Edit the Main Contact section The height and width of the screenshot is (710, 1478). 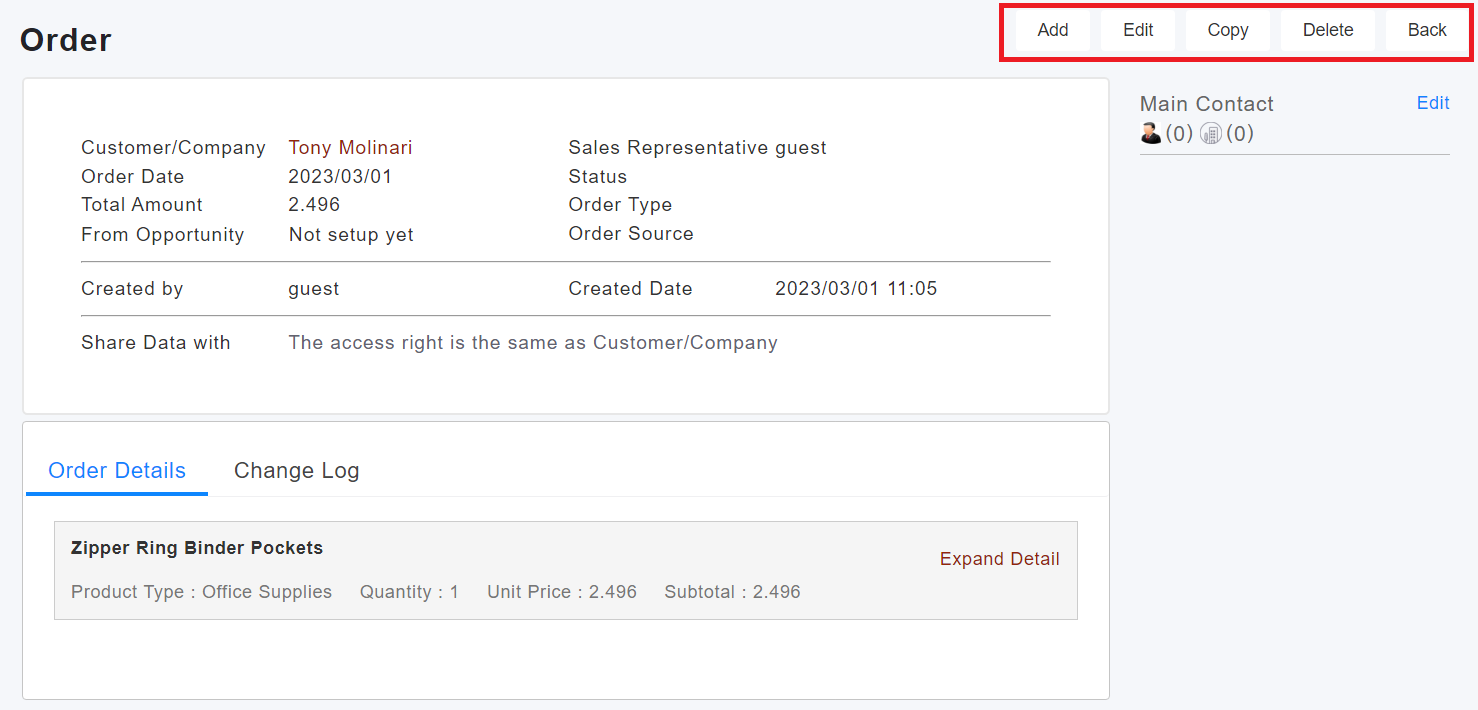coord(1432,103)
